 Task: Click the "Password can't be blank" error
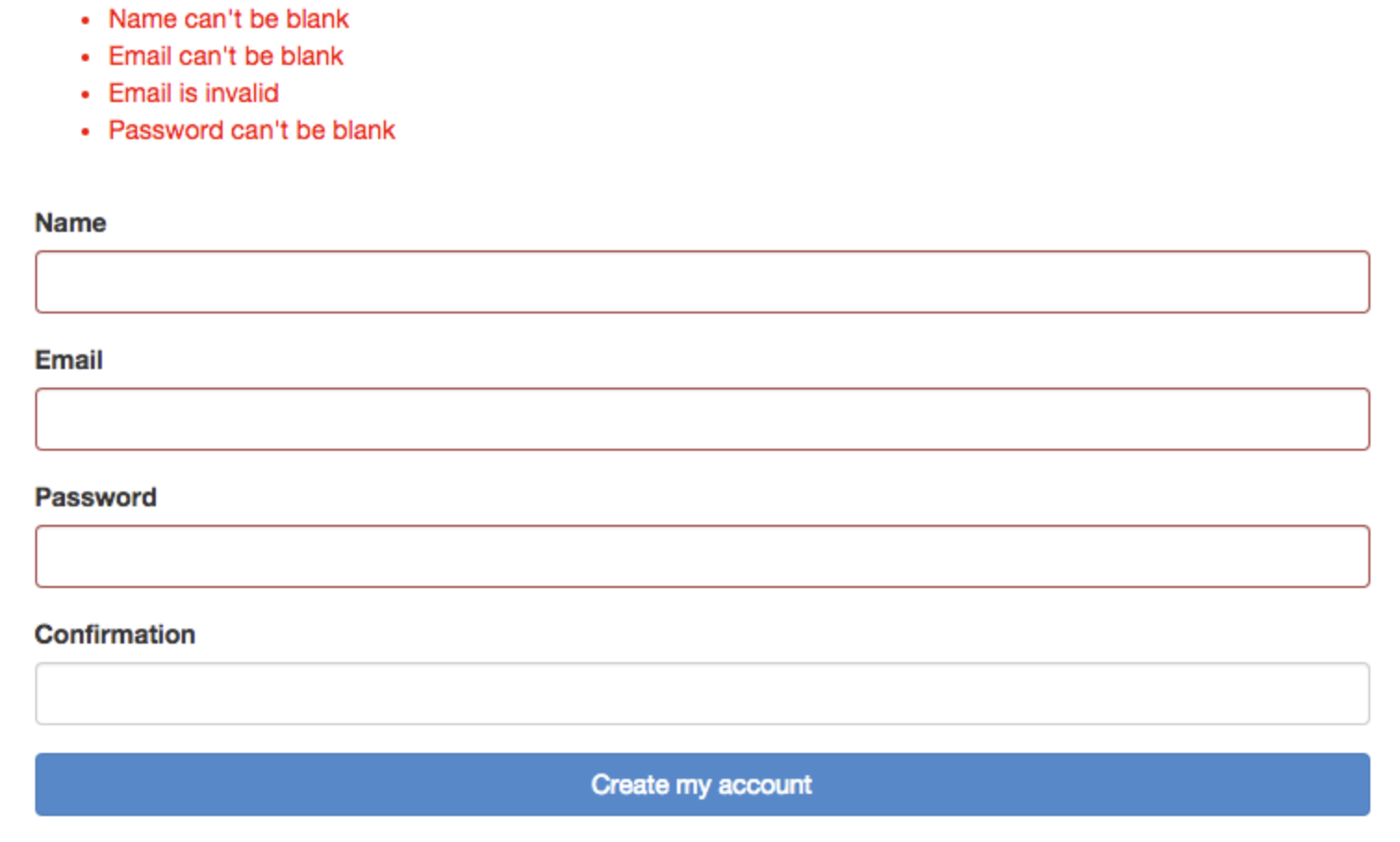(251, 131)
